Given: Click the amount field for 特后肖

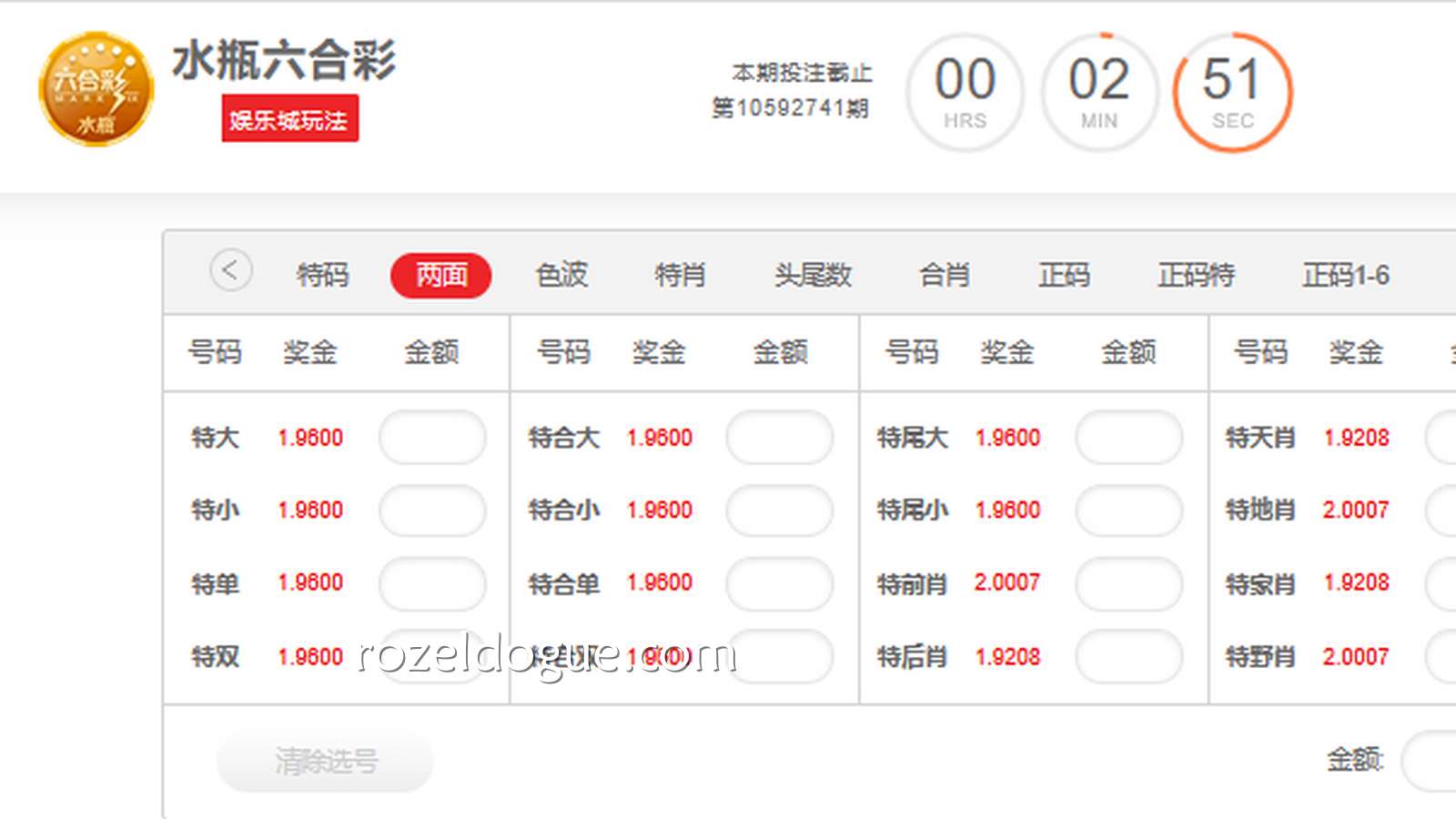Looking at the screenshot, I should [1129, 656].
